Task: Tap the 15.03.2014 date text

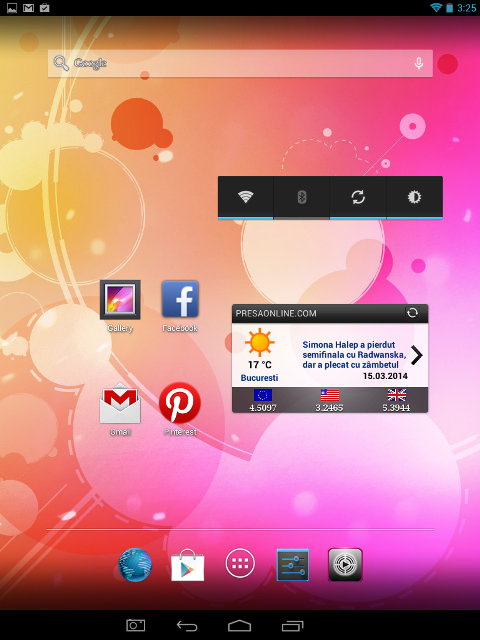Action: tap(385, 376)
